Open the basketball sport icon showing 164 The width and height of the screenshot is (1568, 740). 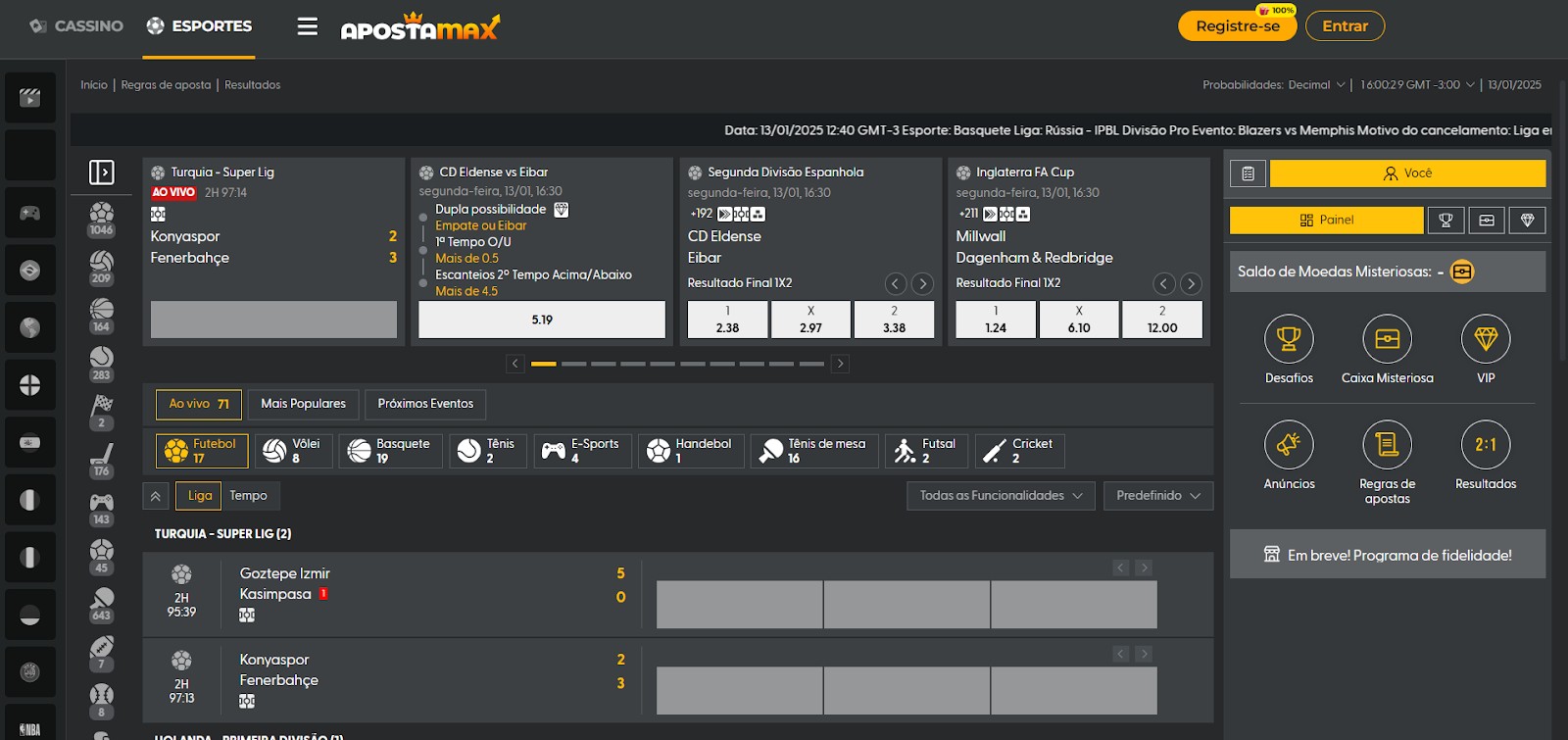[101, 315]
